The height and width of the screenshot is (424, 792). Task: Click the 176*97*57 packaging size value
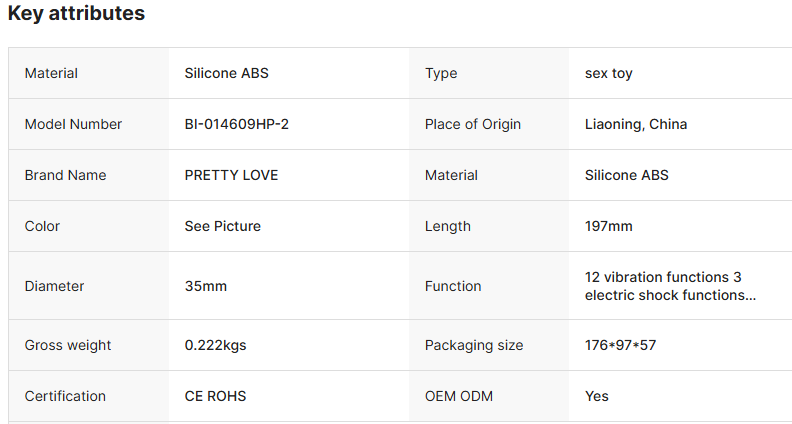pos(620,345)
